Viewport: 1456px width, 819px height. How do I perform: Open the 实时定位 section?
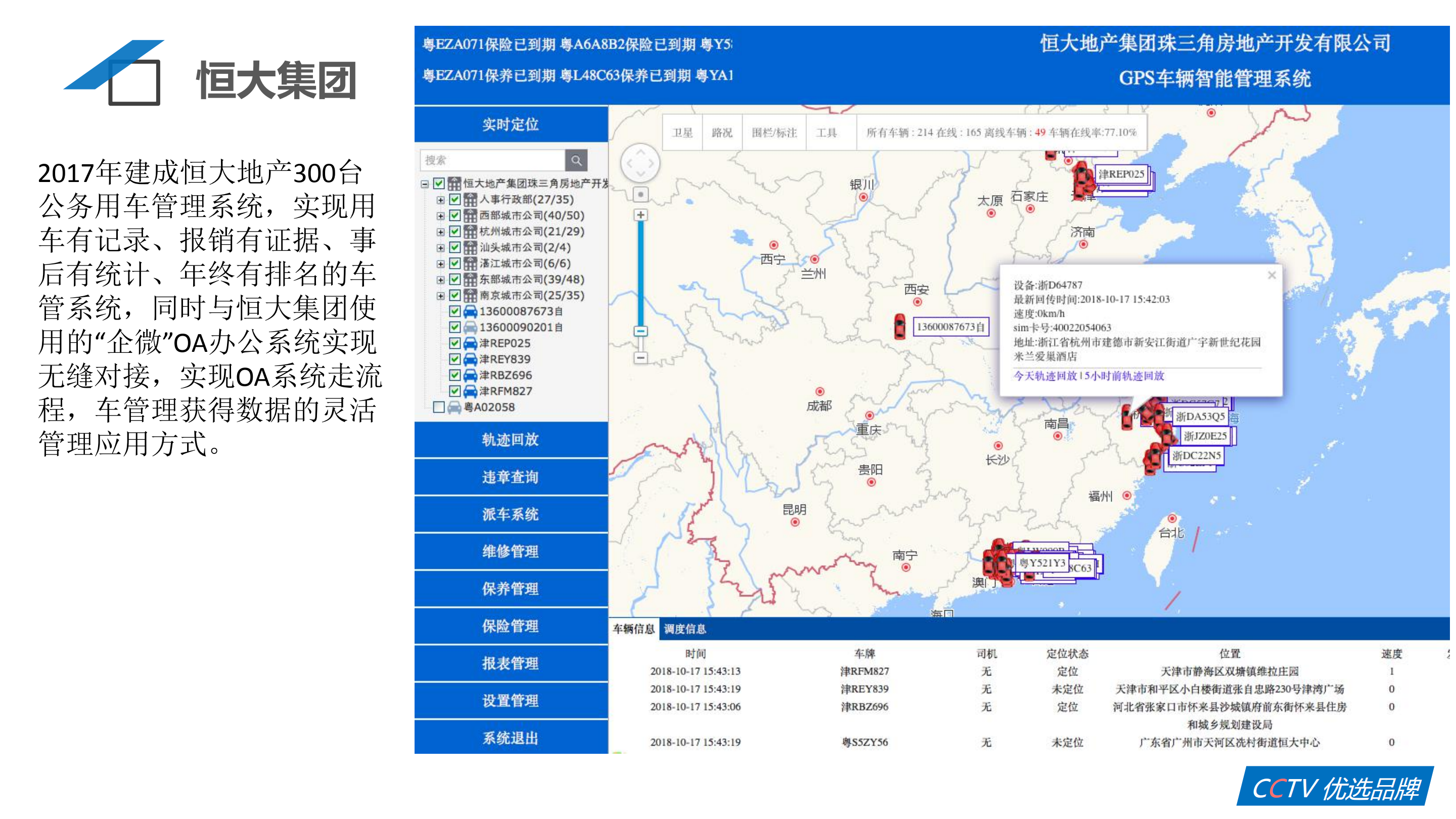tap(511, 124)
